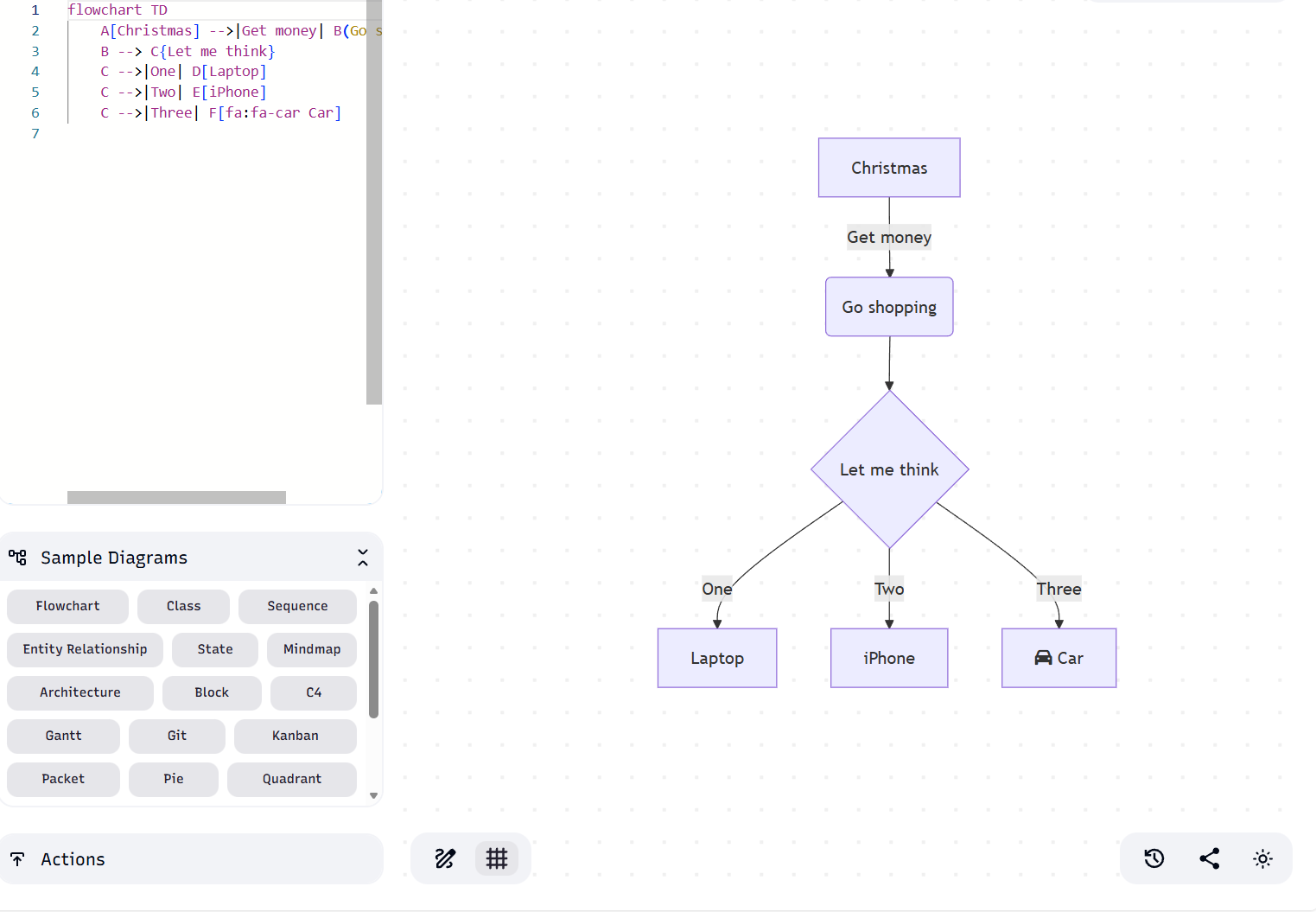Click the collapse chevron on Sample Diagrams header
Screen dimensions: 1316x912
(362, 557)
